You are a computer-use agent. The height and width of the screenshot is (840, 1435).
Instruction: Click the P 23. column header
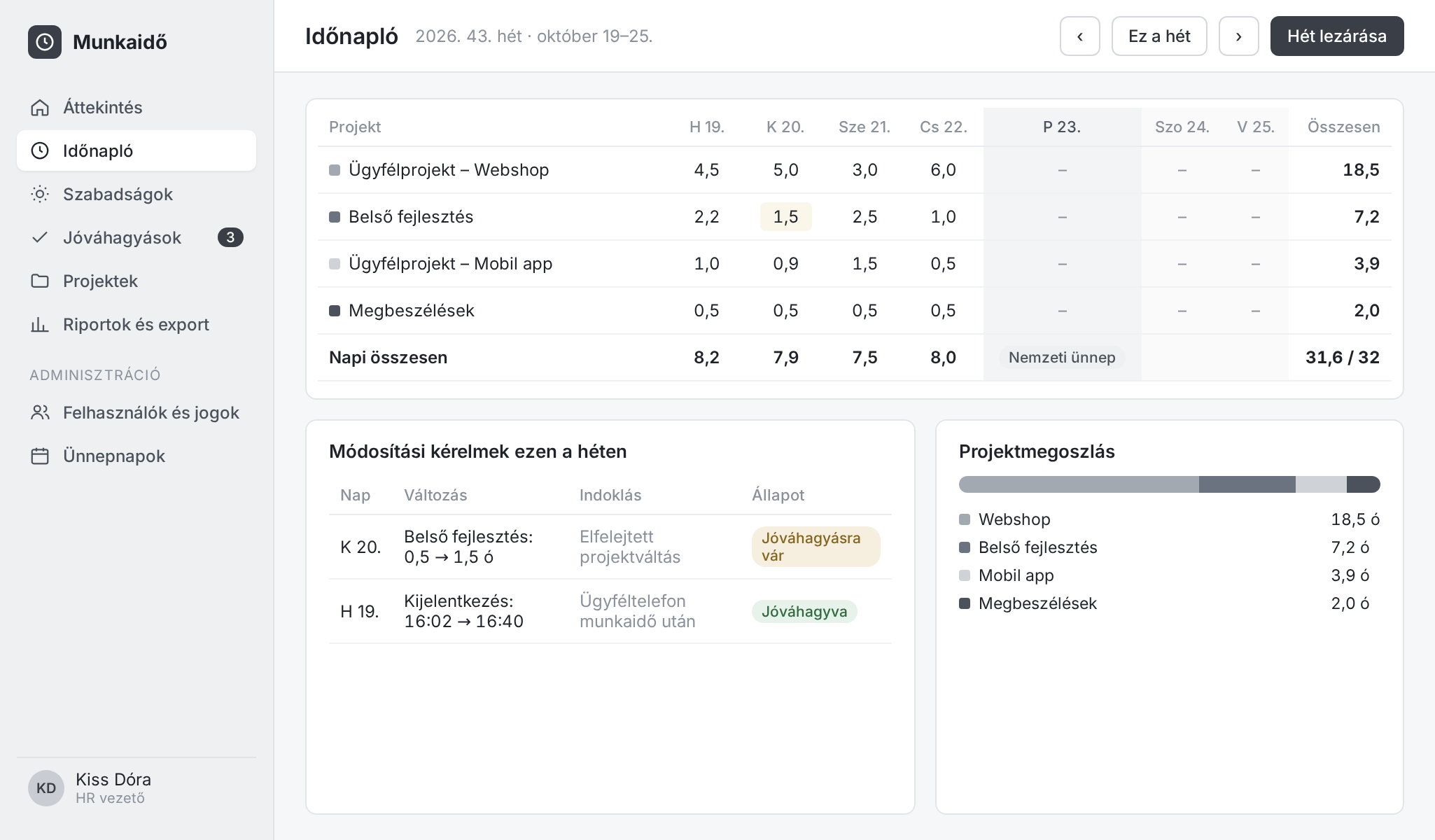pyautogui.click(x=1062, y=127)
